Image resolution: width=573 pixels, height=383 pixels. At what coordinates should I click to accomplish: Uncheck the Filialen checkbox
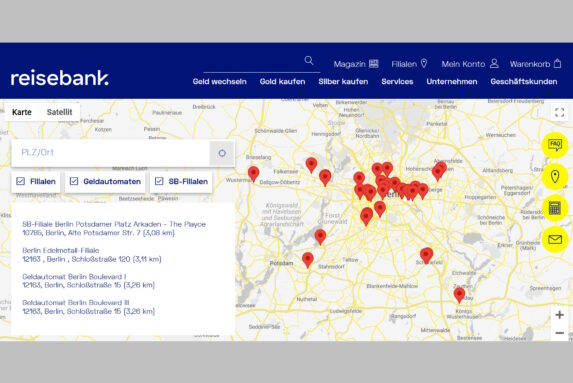click(20, 181)
